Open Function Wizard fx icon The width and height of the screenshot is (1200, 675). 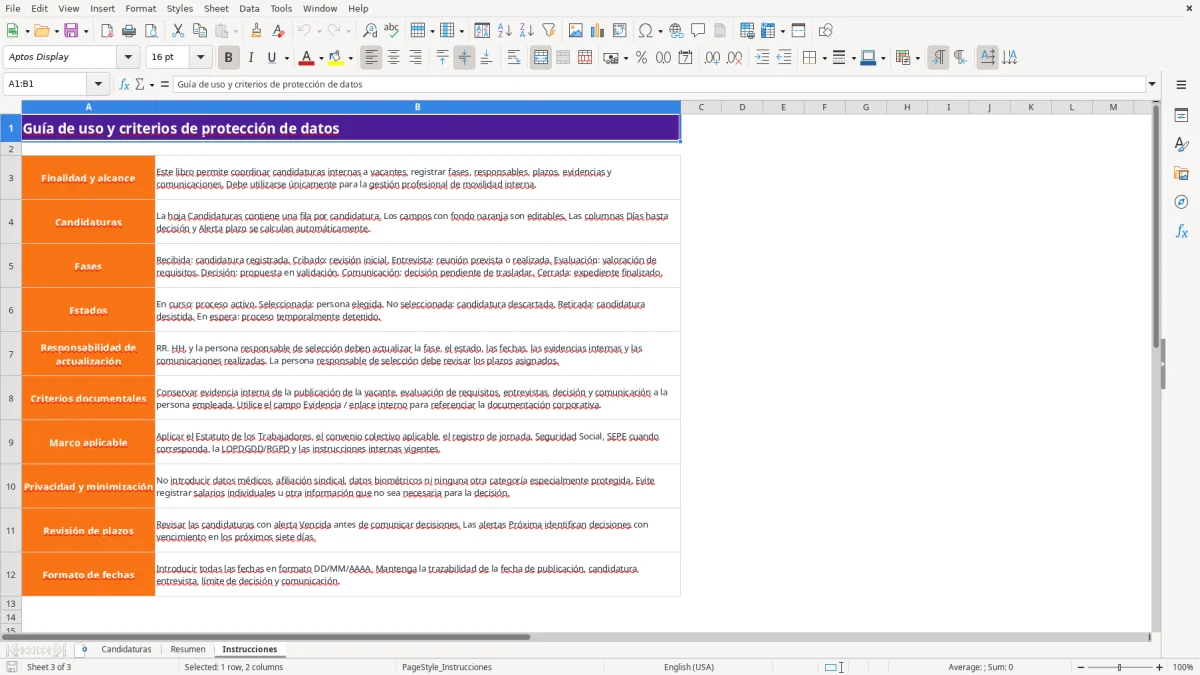point(125,84)
